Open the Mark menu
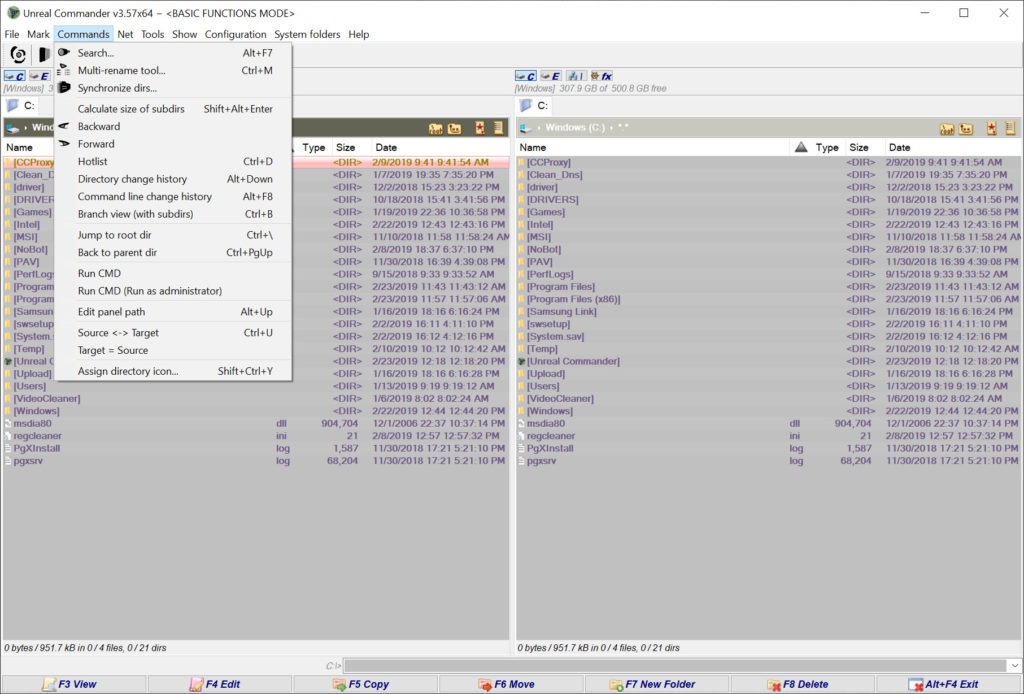1024x694 pixels. [x=39, y=34]
